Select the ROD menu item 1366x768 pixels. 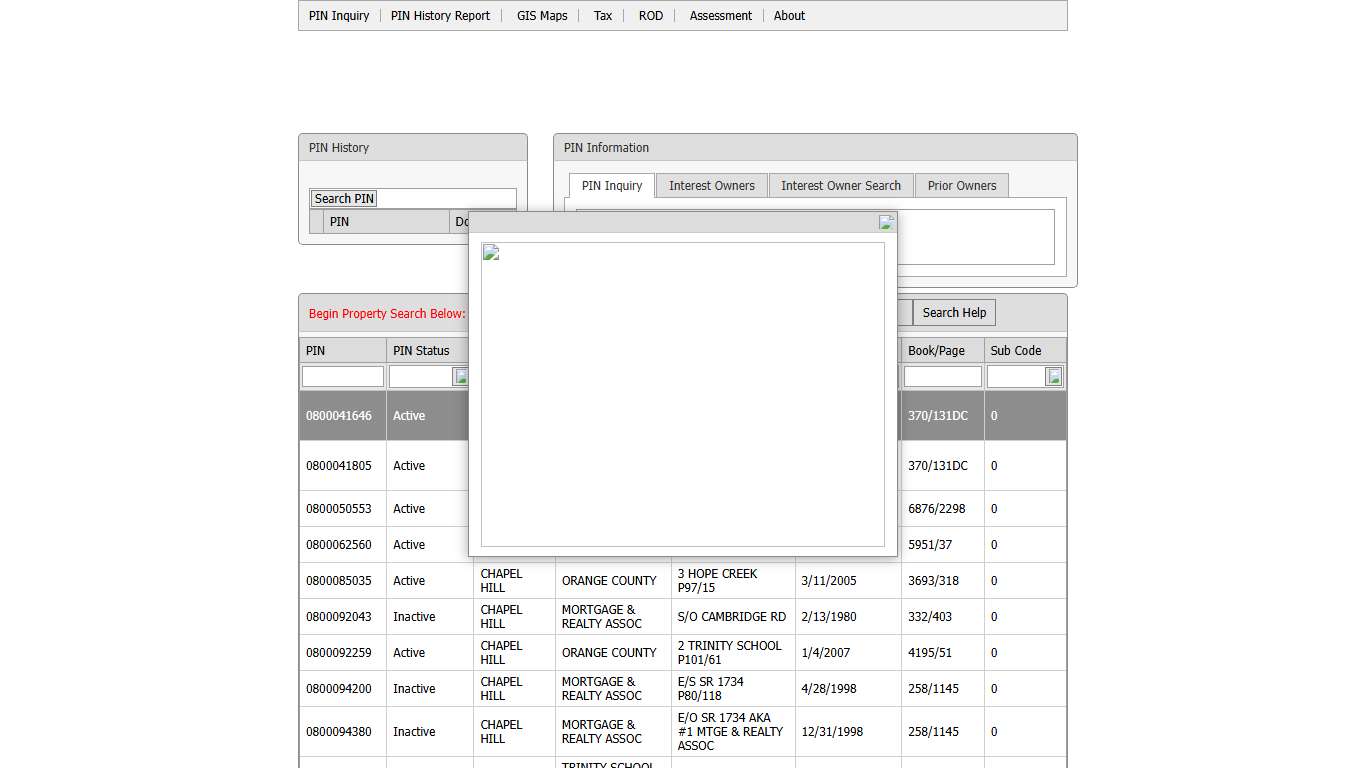[651, 16]
